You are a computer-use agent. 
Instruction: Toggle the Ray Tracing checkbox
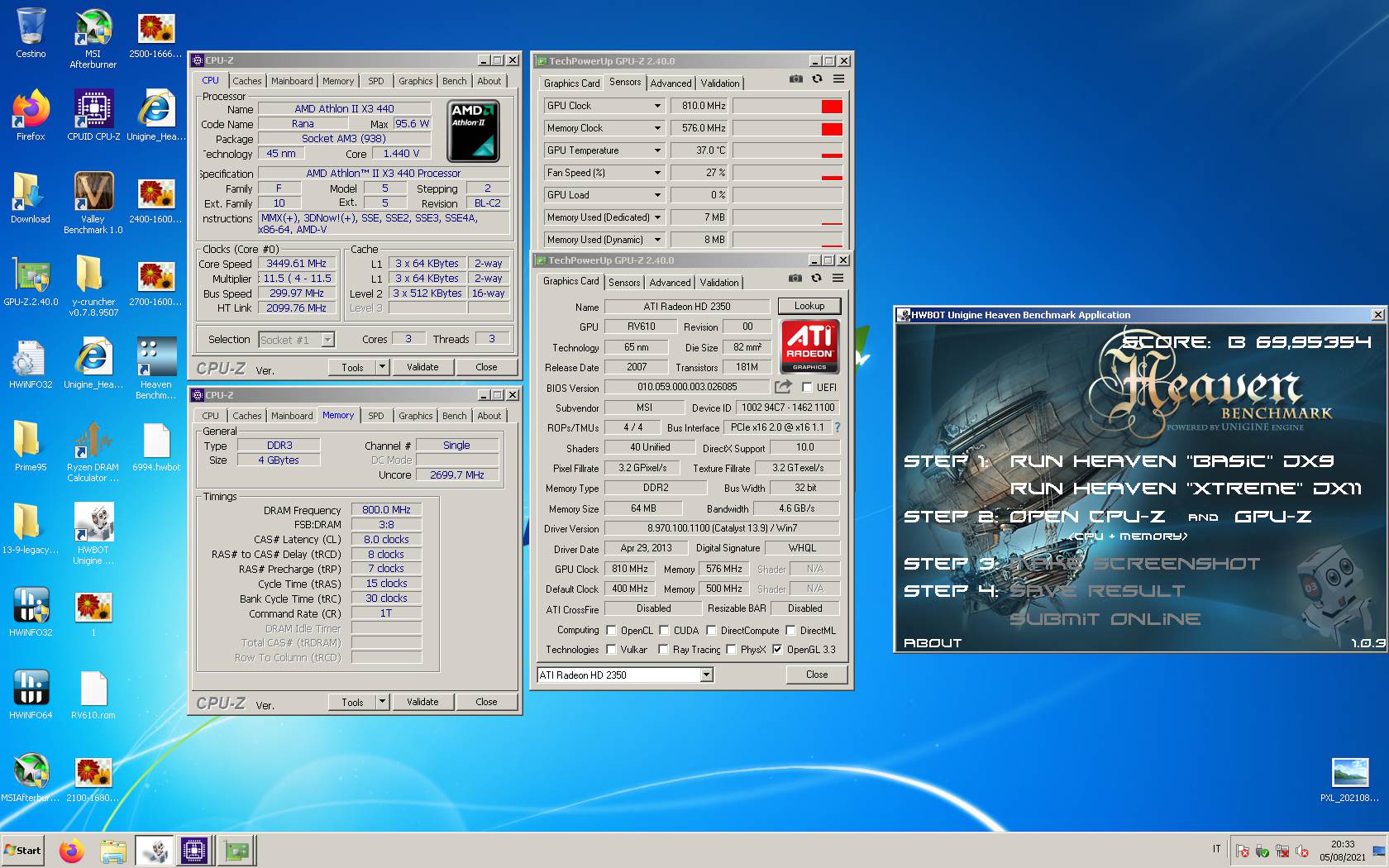664,650
